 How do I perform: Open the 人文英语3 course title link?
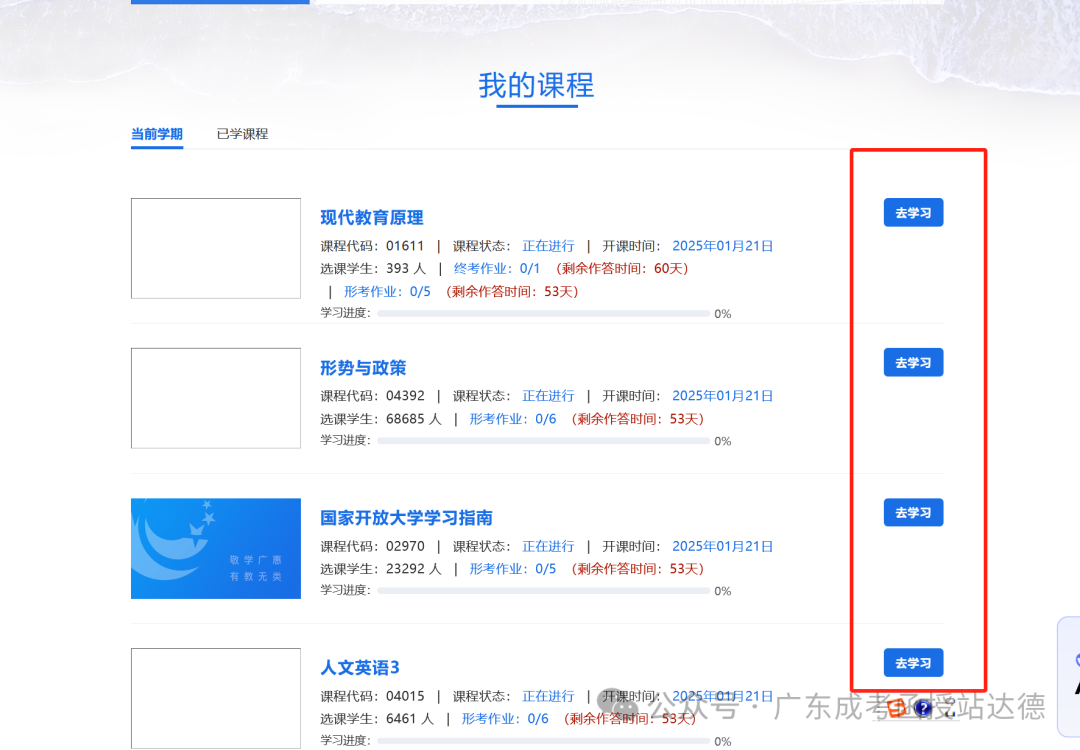point(360,668)
